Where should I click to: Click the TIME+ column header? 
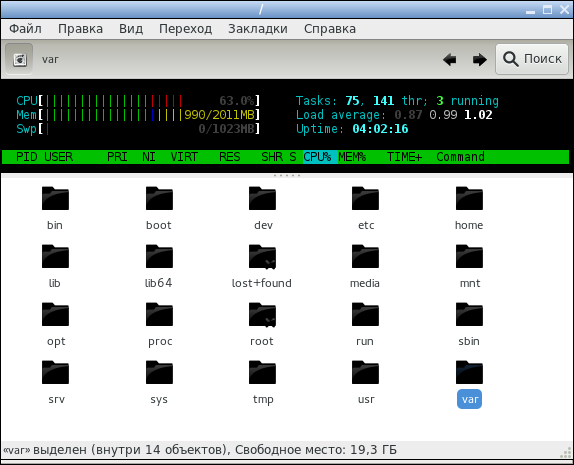404,157
